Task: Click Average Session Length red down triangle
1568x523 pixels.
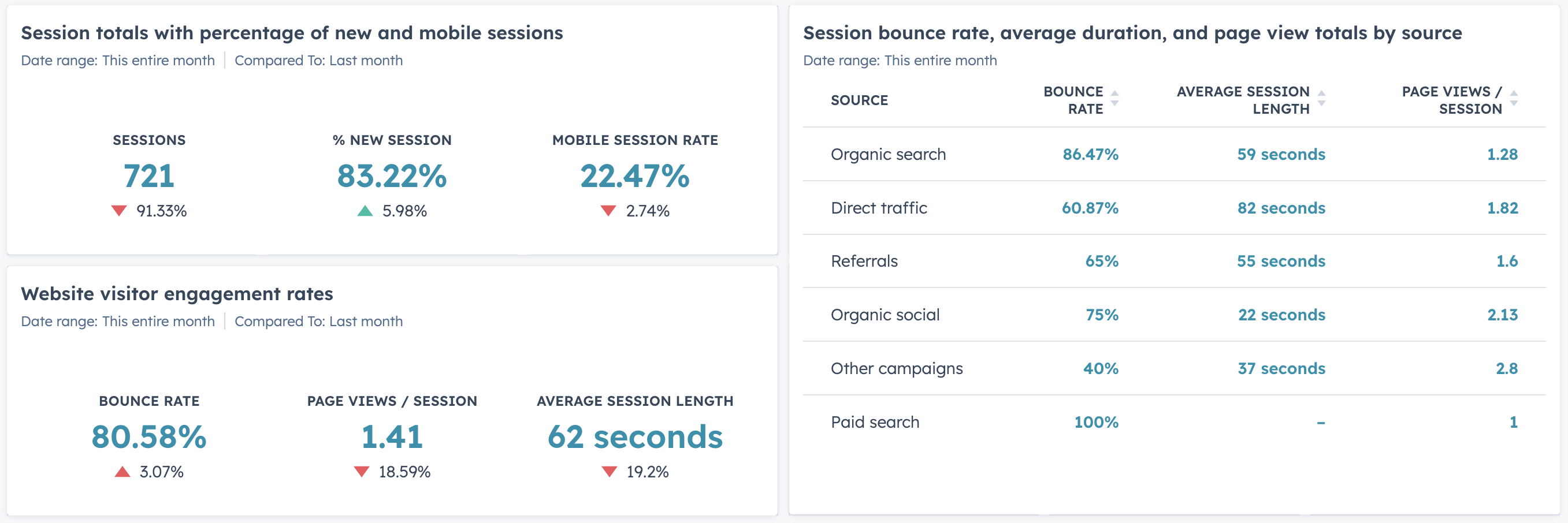Action: coord(610,472)
